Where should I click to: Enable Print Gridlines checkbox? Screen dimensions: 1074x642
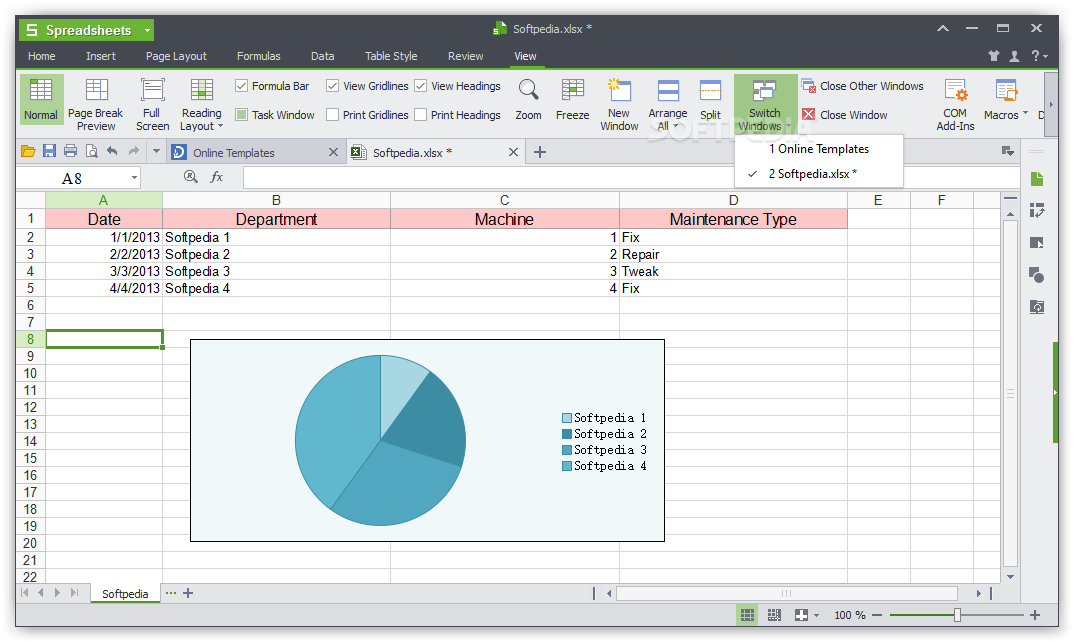[x=332, y=114]
